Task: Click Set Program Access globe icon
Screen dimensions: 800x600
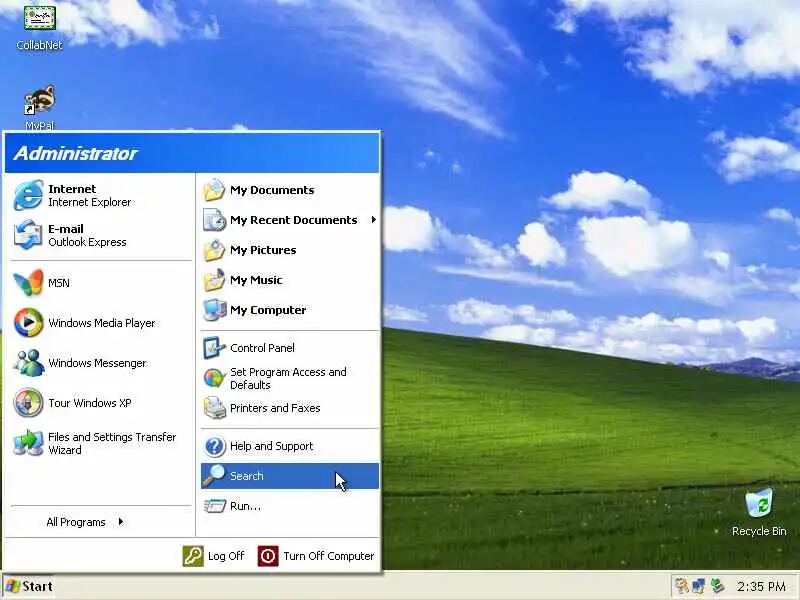Action: (214, 378)
